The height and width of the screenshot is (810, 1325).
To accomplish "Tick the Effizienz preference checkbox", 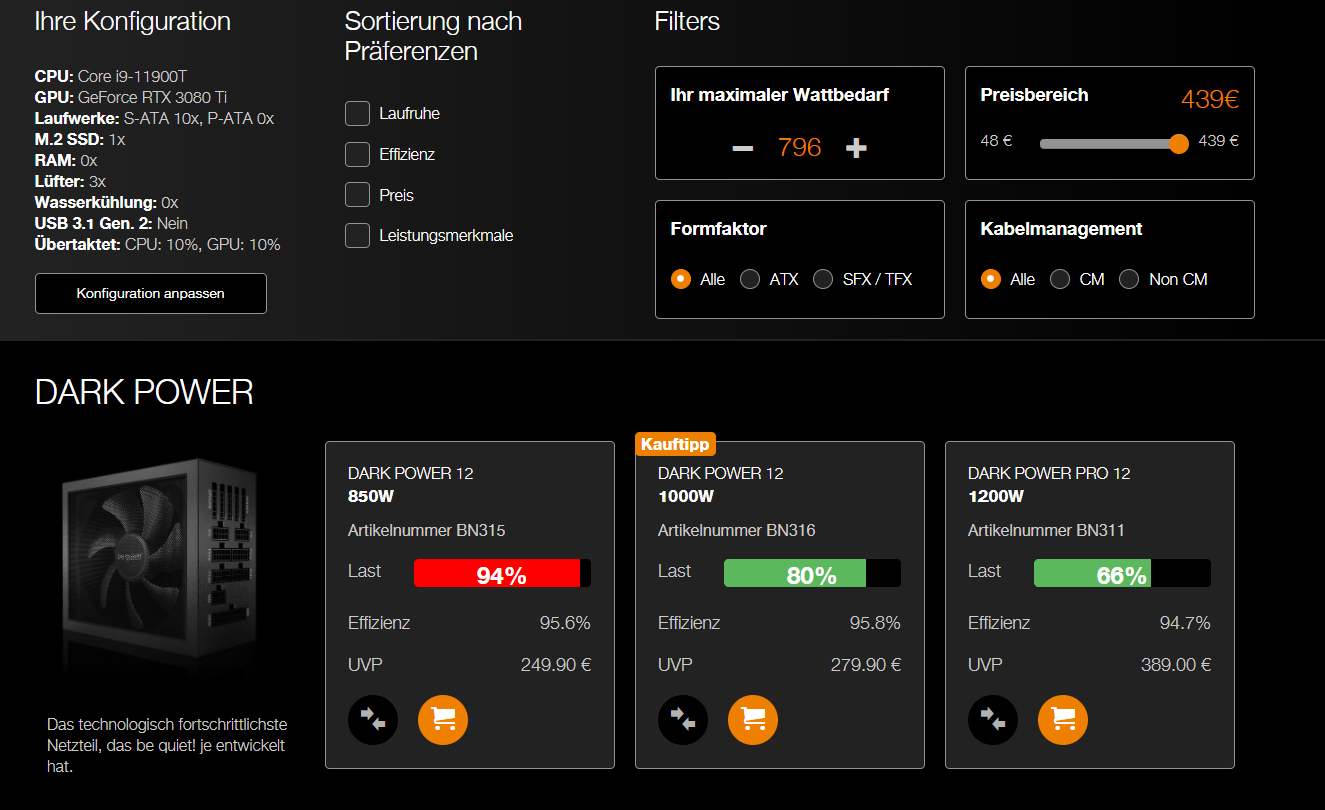I will coord(358,155).
